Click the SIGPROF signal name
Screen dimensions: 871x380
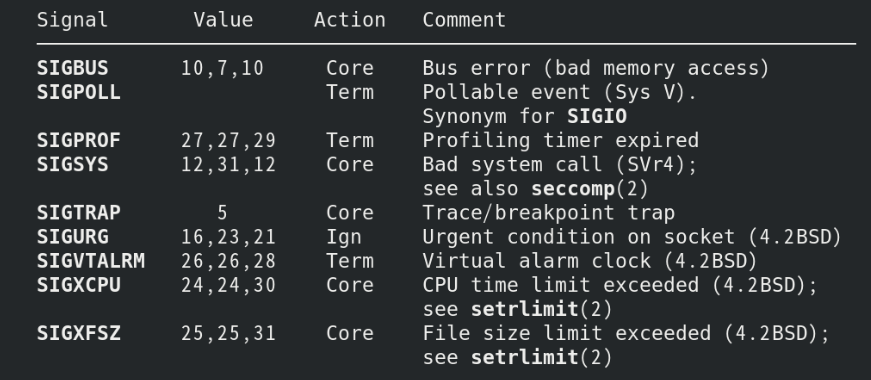78,141
